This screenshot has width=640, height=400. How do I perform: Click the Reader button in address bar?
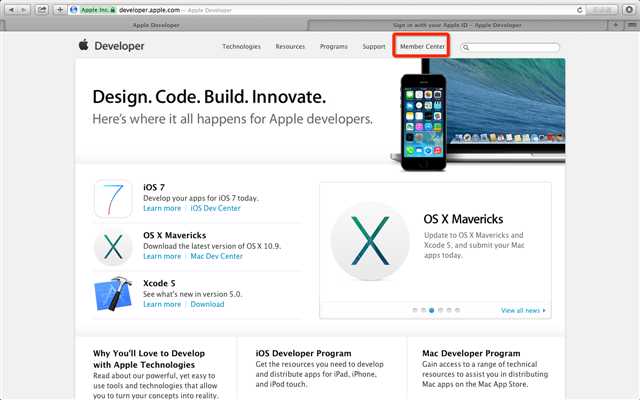(x=602, y=10)
